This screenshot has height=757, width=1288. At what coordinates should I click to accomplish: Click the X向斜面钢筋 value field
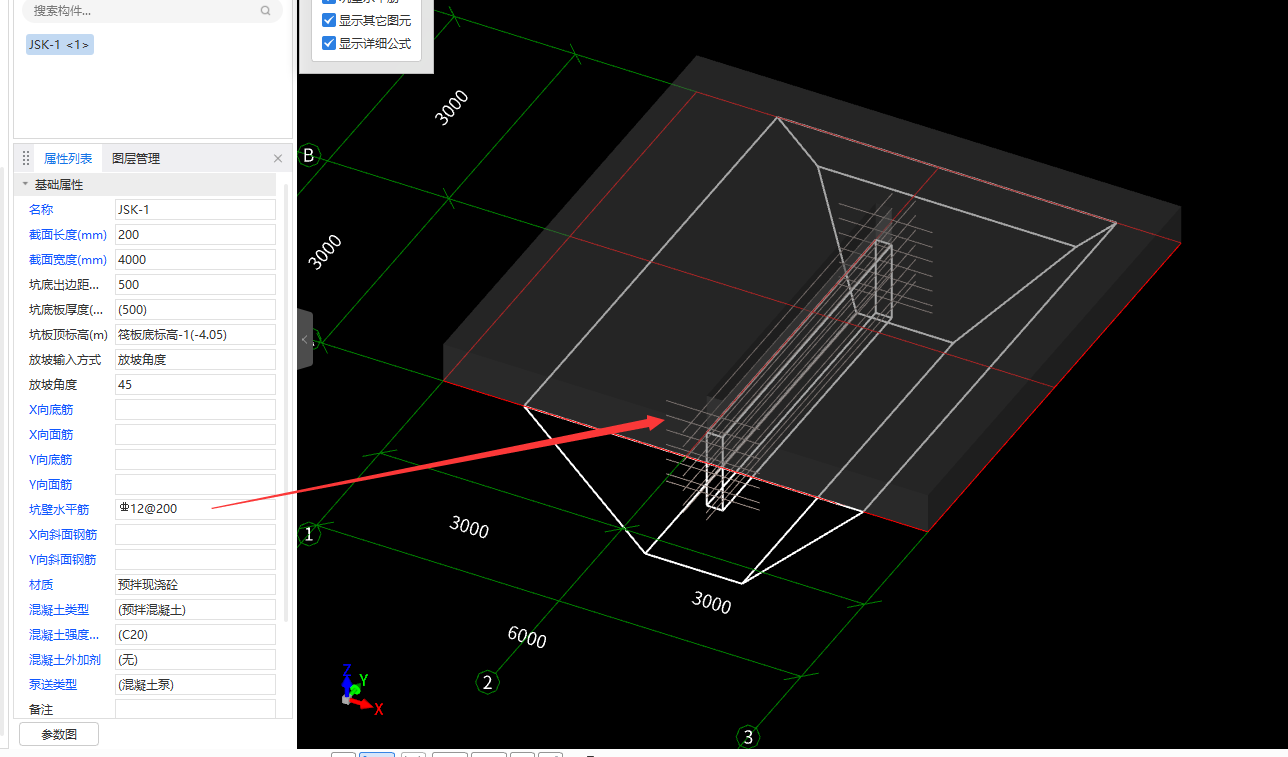click(195, 534)
